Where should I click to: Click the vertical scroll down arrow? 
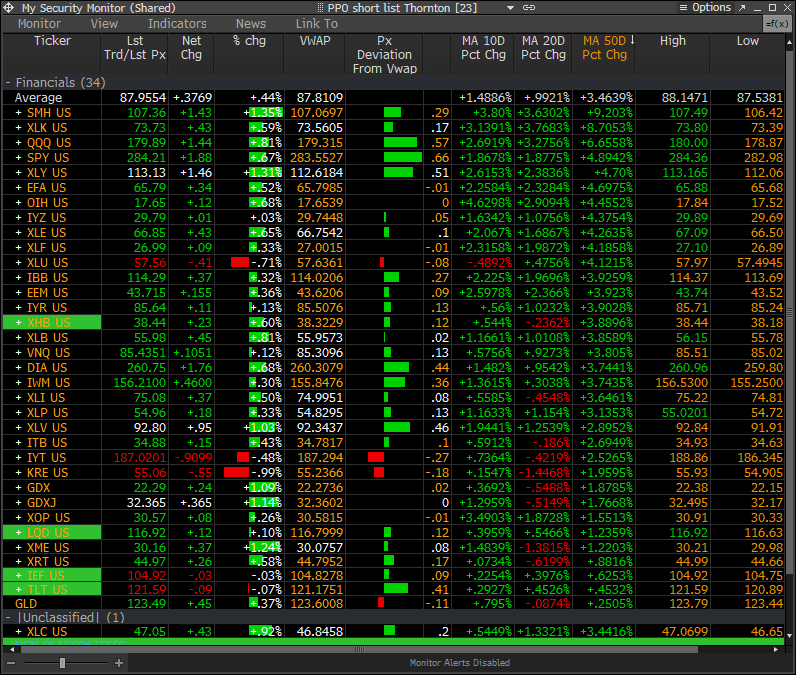[789, 635]
